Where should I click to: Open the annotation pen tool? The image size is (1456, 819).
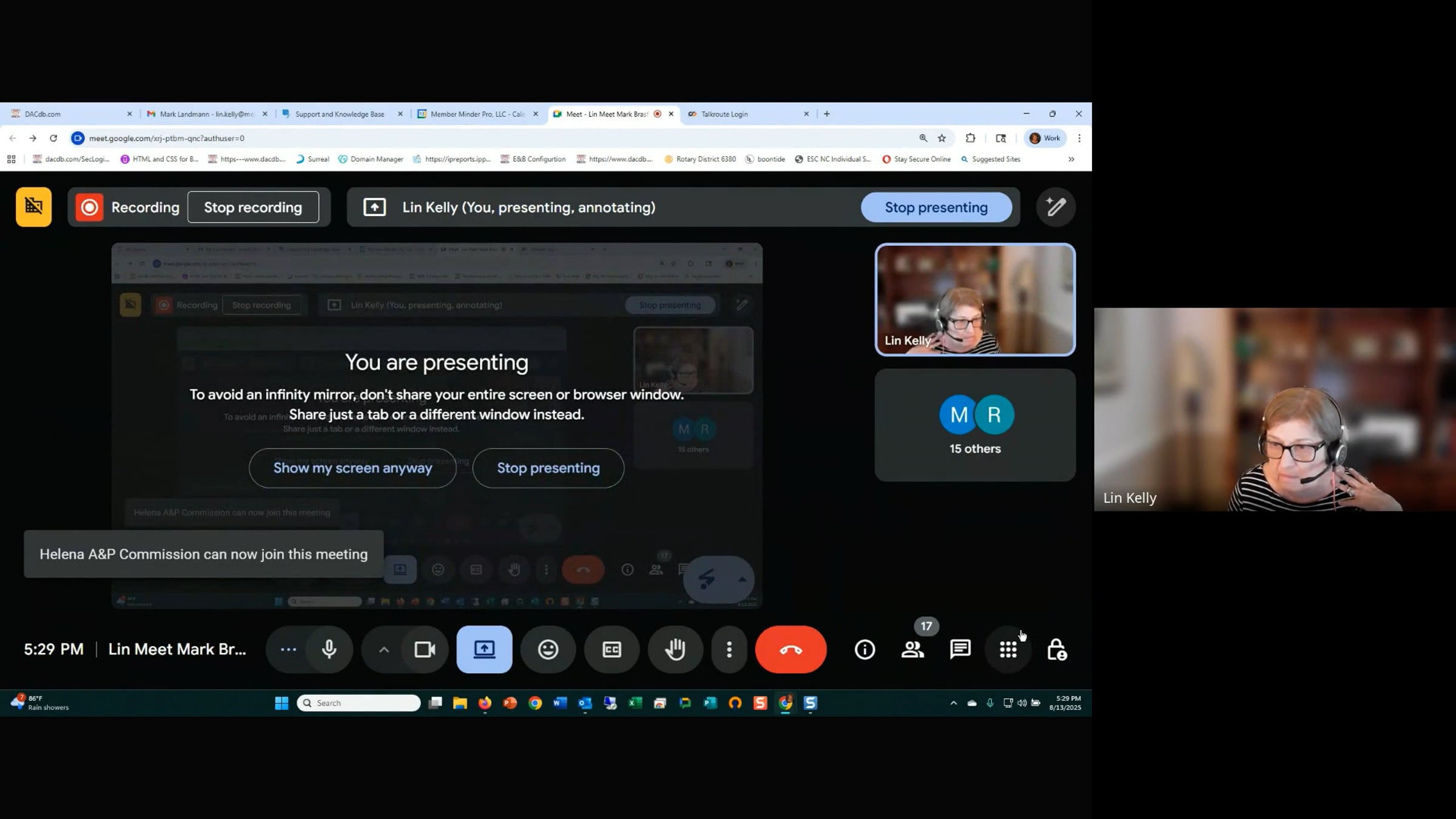(x=1056, y=207)
